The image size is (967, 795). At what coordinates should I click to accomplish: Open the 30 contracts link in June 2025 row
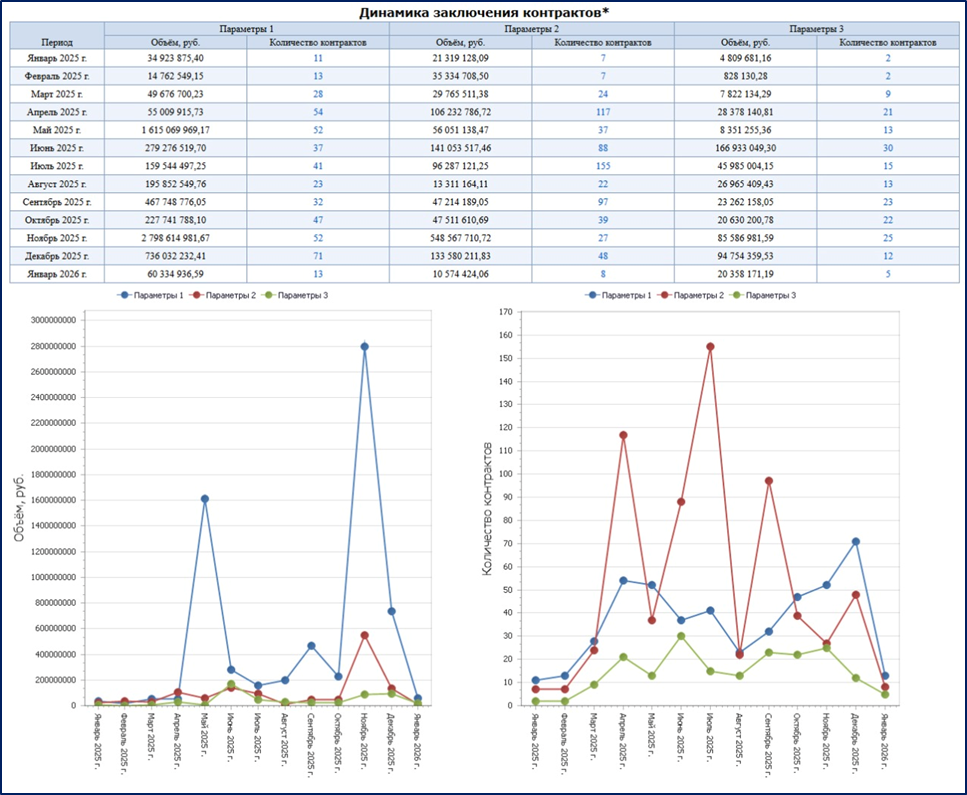coord(888,148)
